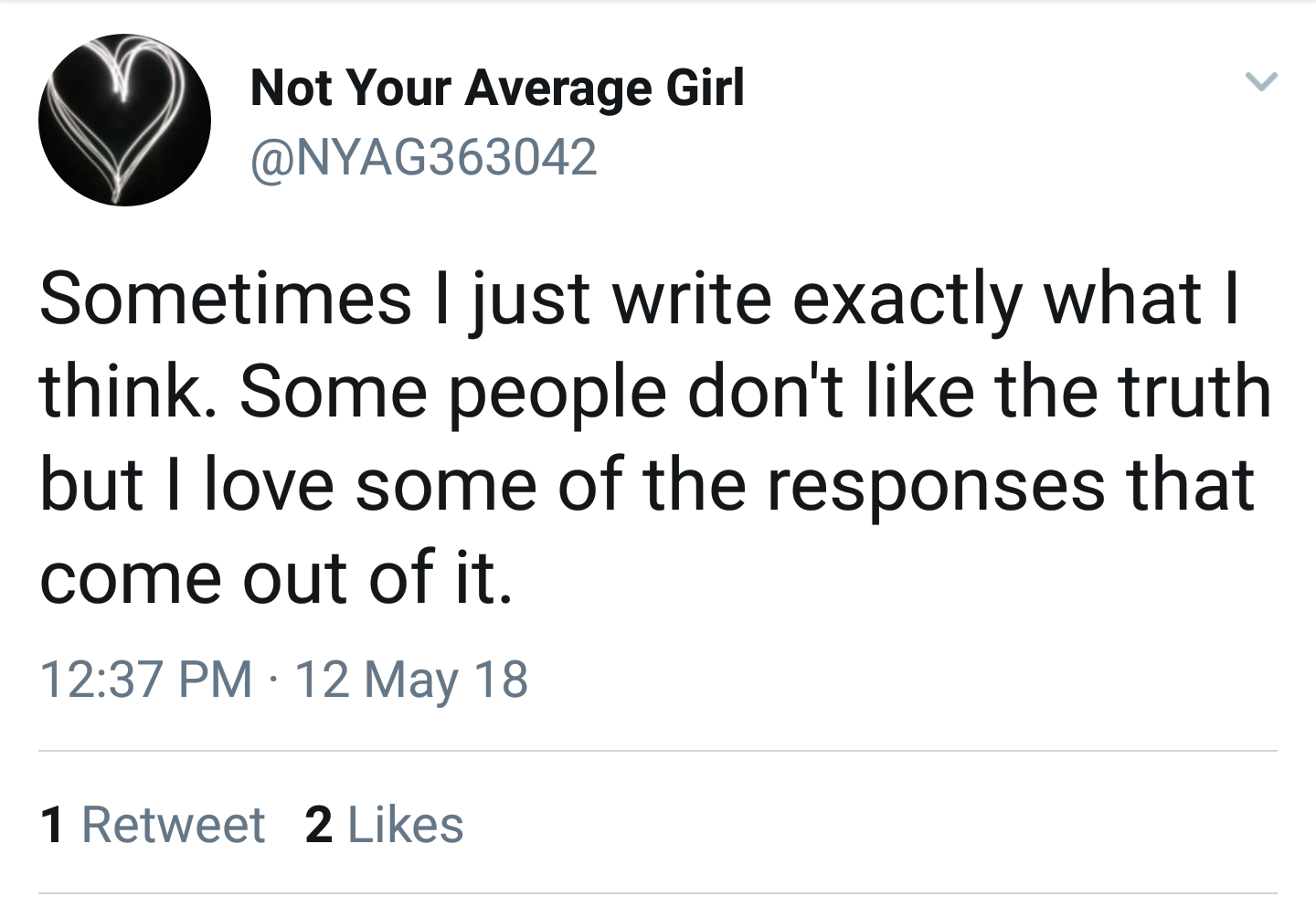Image resolution: width=1316 pixels, height=907 pixels.
Task: Expand the tweet options chevron
Action: pos(1261,83)
